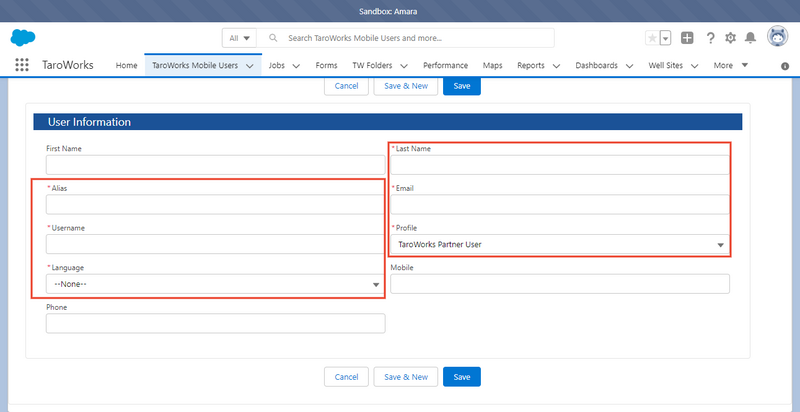Open the Help question mark icon

tap(710, 38)
